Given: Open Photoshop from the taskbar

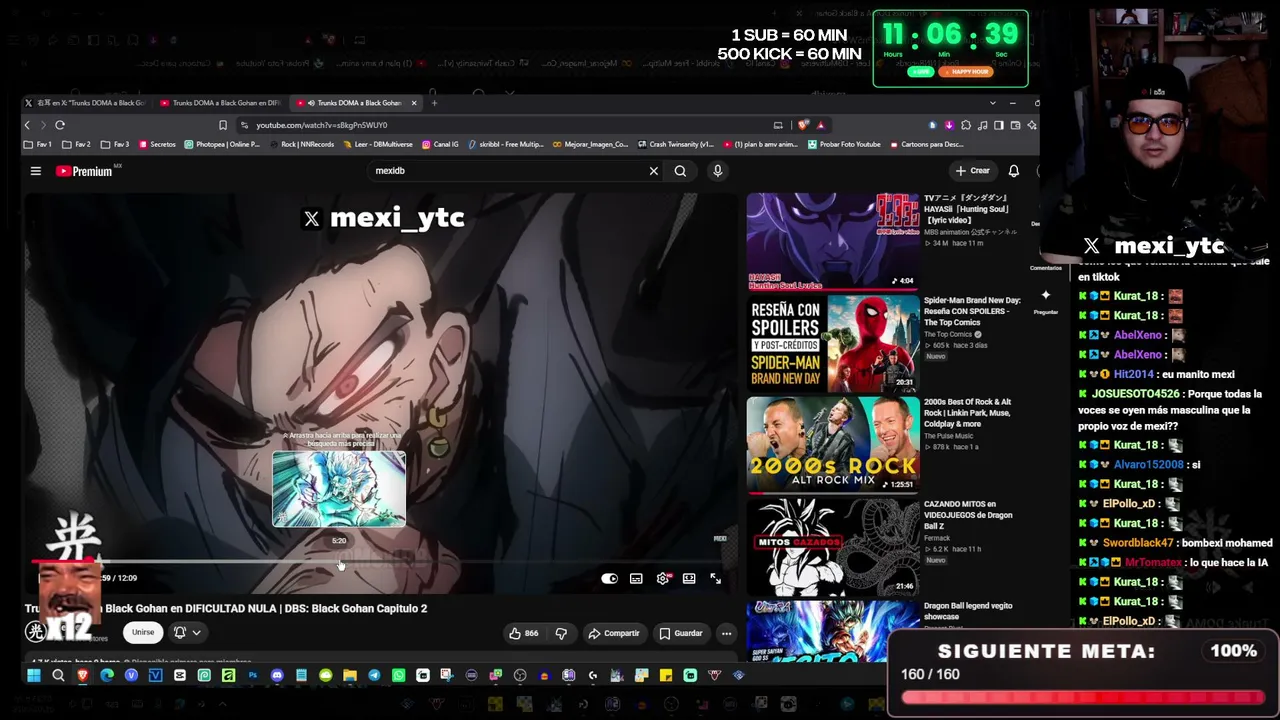Looking at the screenshot, I should [x=253, y=676].
